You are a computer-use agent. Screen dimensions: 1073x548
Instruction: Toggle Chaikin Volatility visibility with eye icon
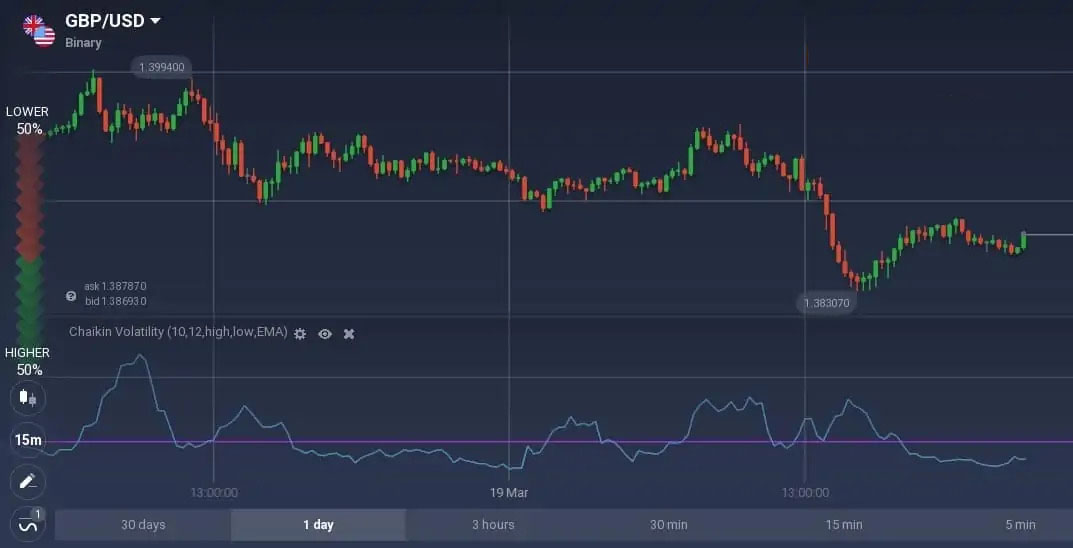point(325,333)
